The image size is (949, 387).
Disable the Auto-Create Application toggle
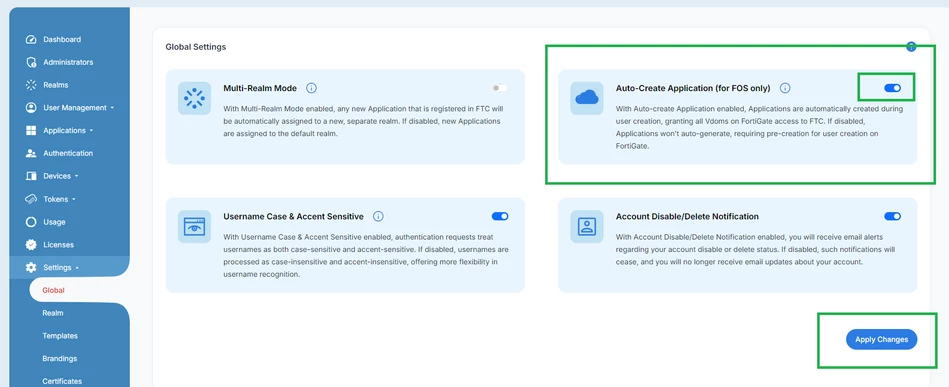(892, 88)
